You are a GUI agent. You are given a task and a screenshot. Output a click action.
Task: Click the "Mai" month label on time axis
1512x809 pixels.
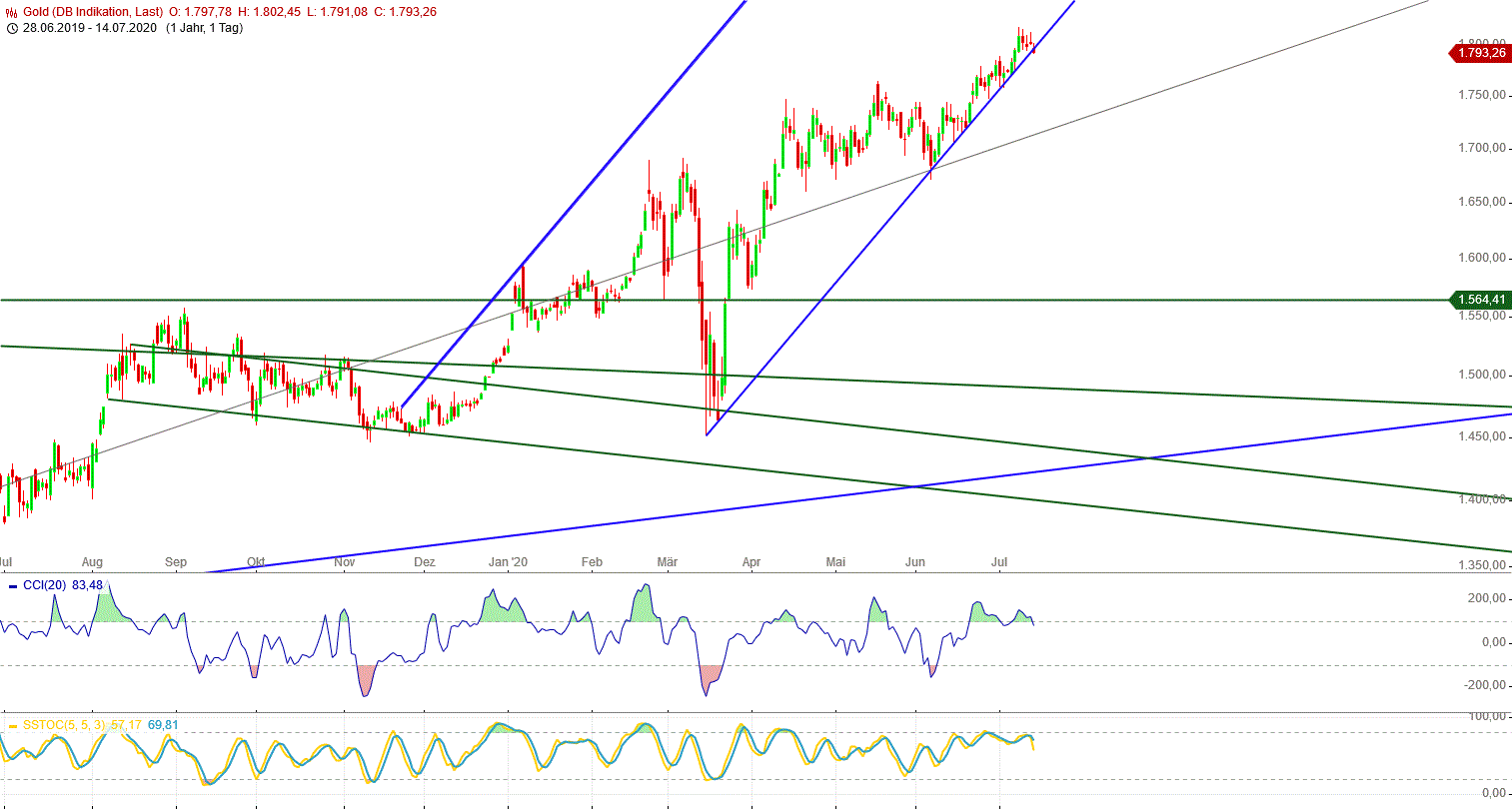[835, 562]
